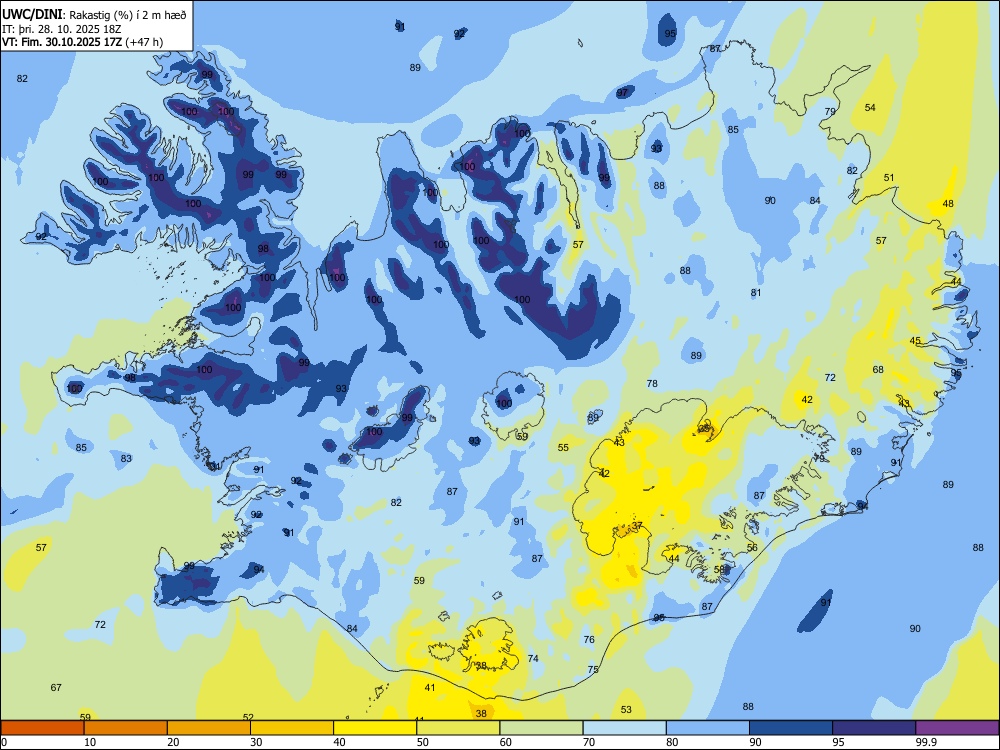Select the navy 95–99.9 legend swatch
This screenshot has width=1000, height=750.
pos(874,728)
